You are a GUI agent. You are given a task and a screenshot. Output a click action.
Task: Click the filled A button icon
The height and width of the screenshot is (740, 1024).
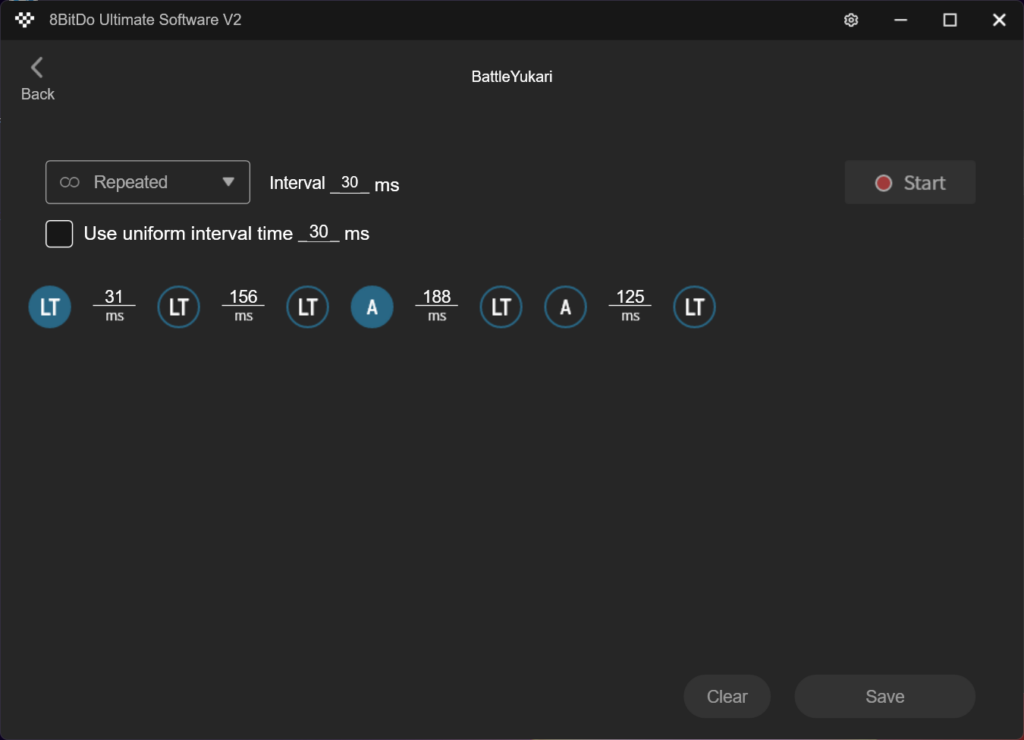(372, 307)
